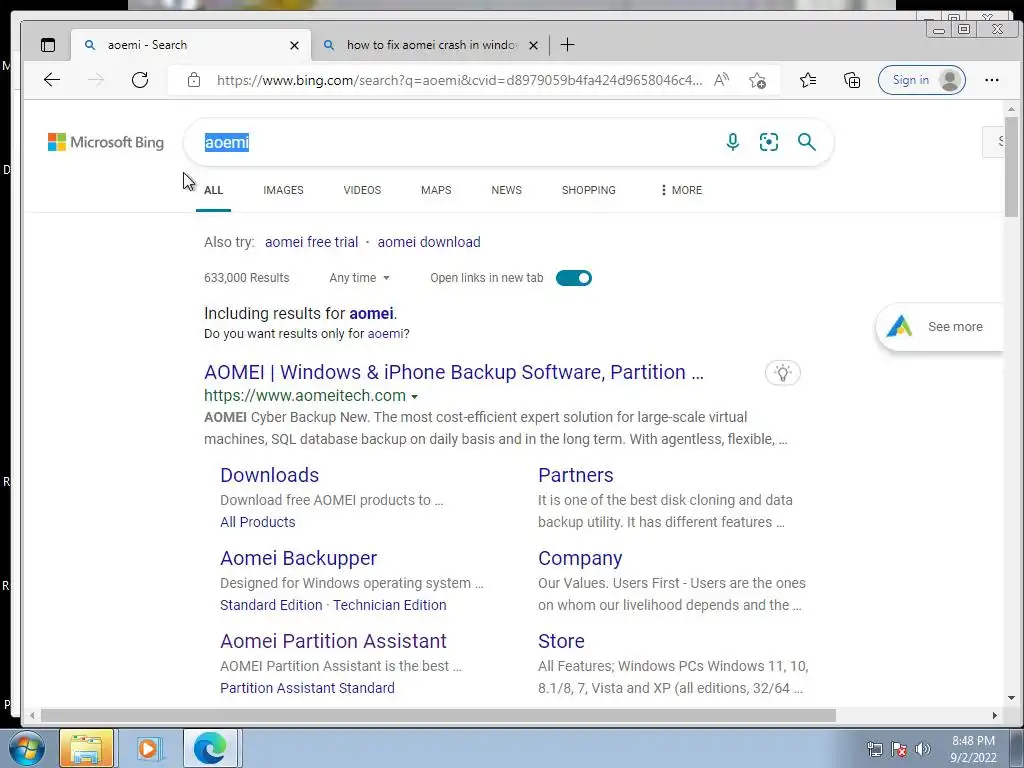The image size is (1024, 768).
Task: Open tab actions menu icon
Action: click(48, 45)
